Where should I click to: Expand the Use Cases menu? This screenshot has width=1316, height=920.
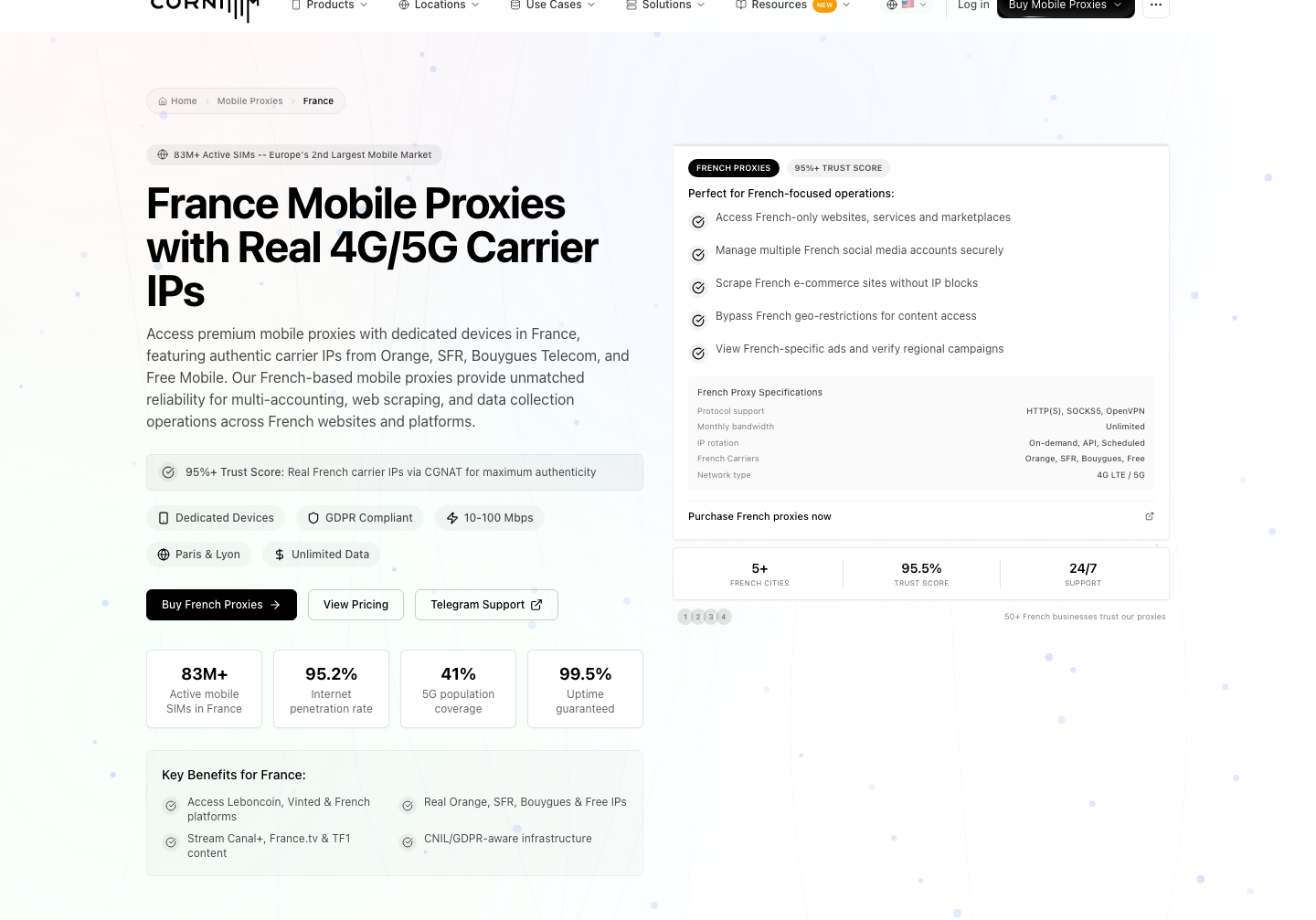click(553, 5)
